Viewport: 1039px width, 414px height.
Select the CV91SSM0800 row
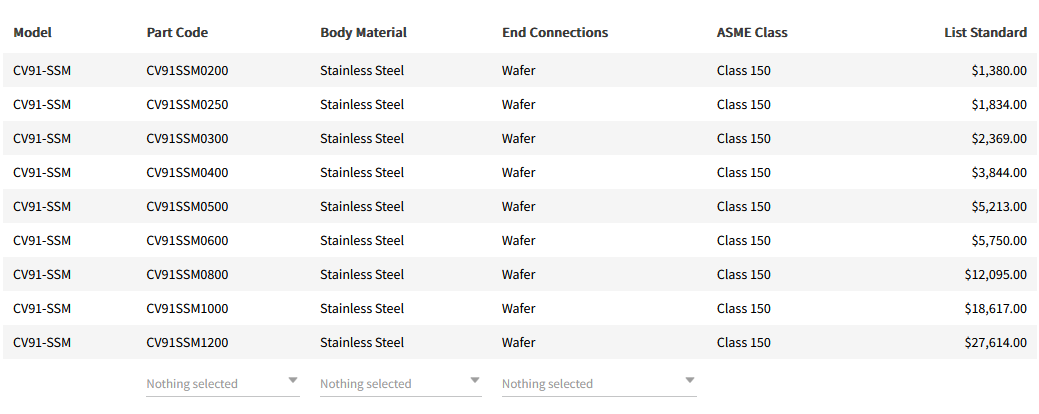click(x=187, y=274)
